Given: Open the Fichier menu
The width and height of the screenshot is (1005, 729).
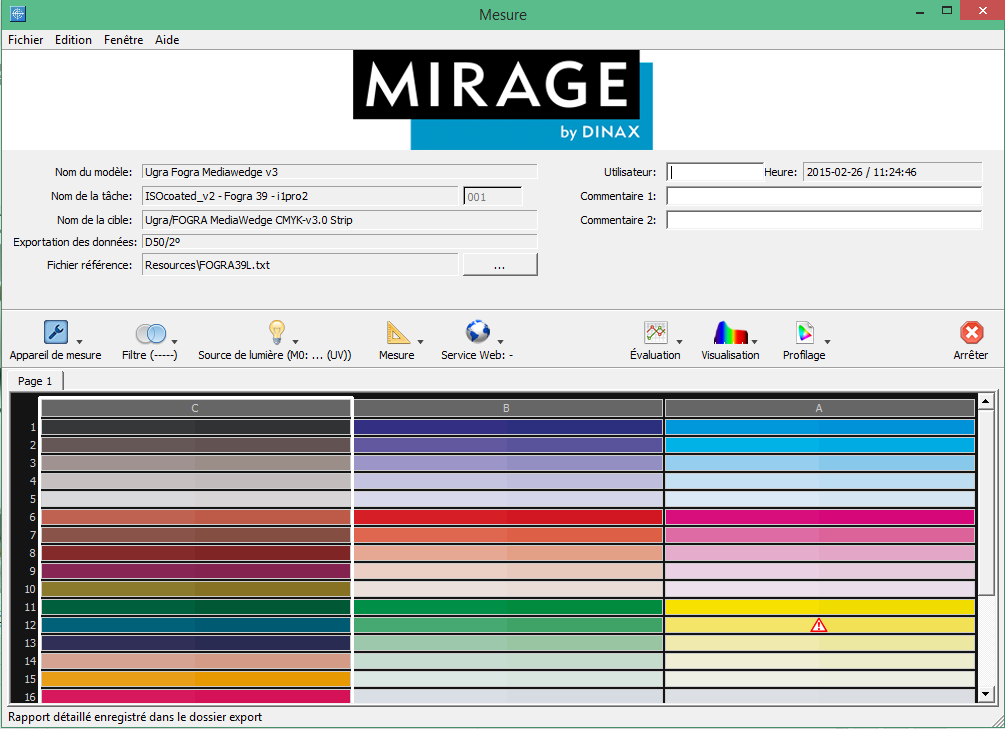Looking at the screenshot, I should tap(26, 40).
